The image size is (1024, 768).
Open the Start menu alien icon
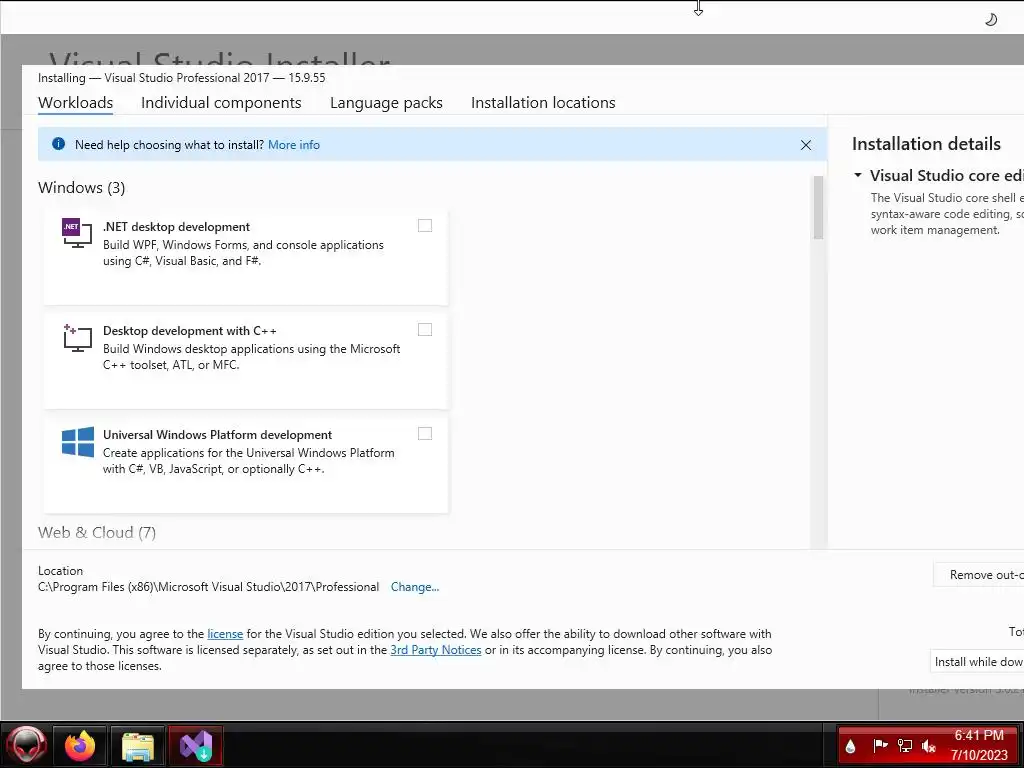click(x=26, y=745)
